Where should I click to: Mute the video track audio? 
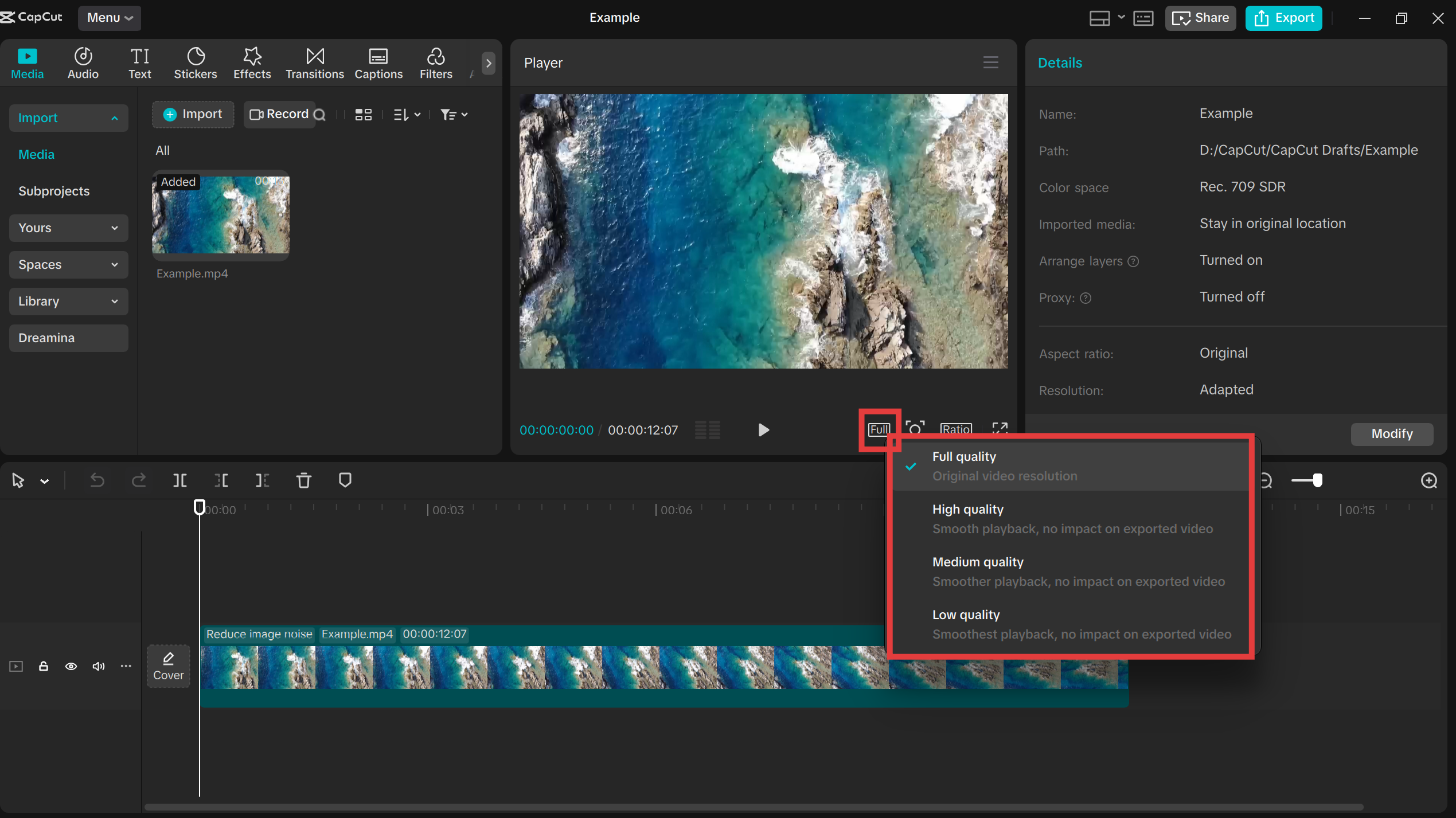click(98, 666)
